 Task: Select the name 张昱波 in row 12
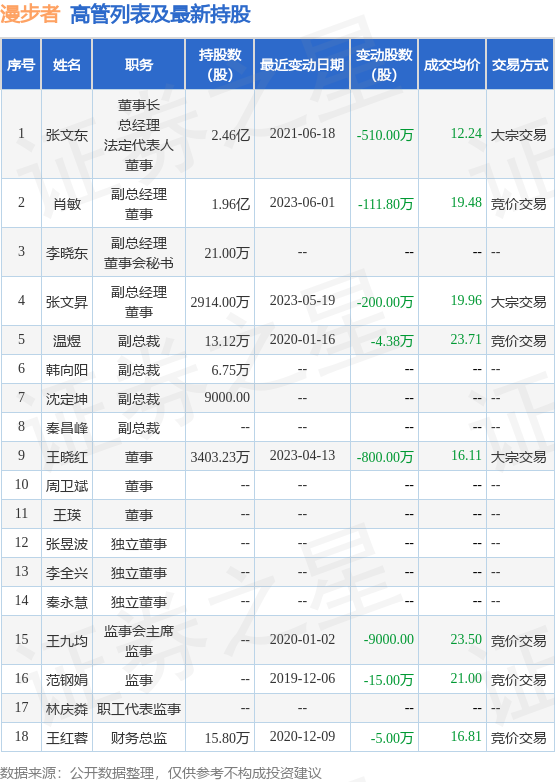coord(67,543)
